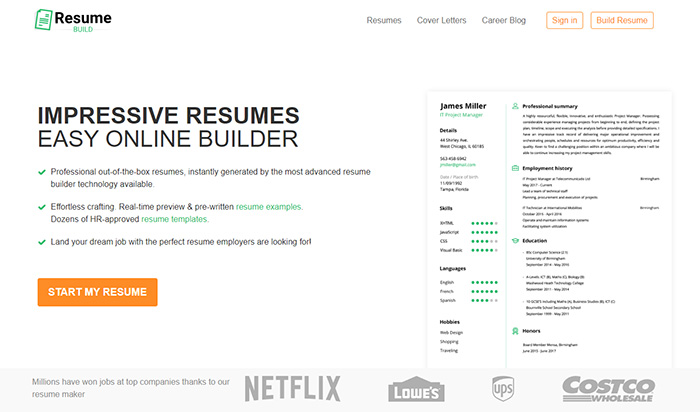The width and height of the screenshot is (700, 412).
Task: Click checkmark beside 'Land your dream job'
Action: click(41, 242)
